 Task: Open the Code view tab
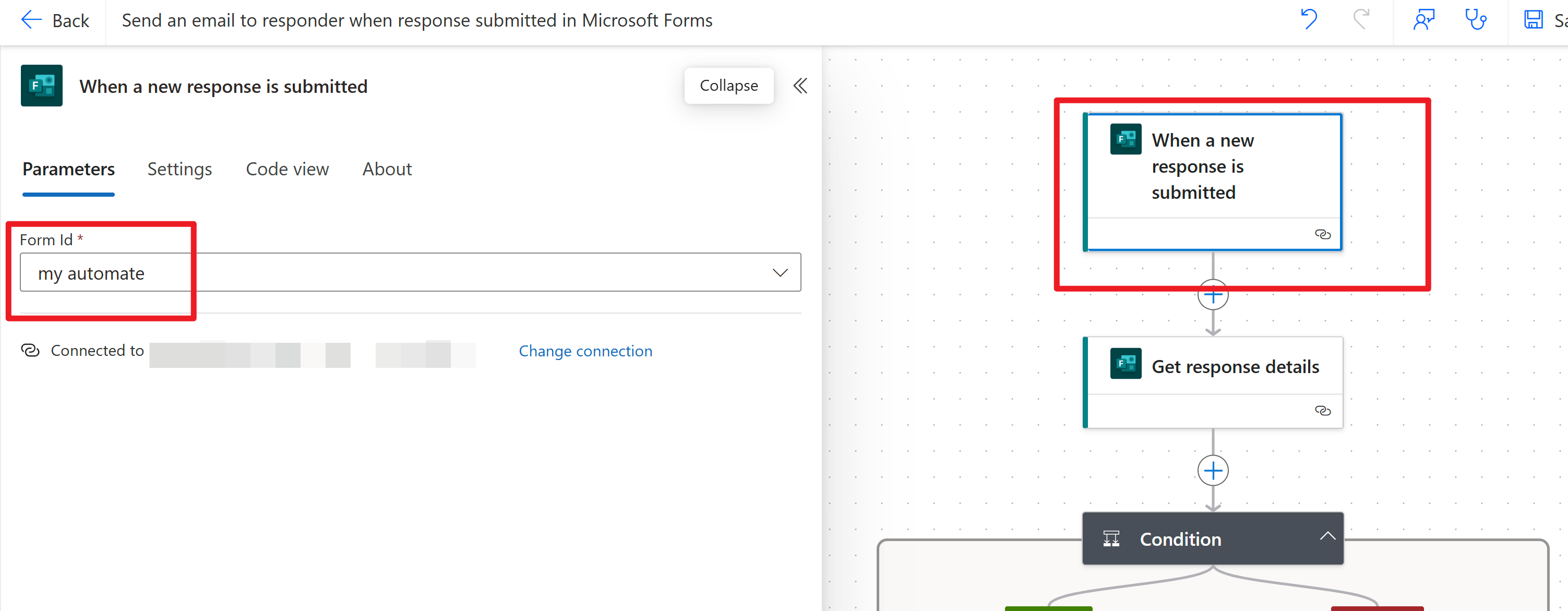coord(286,169)
